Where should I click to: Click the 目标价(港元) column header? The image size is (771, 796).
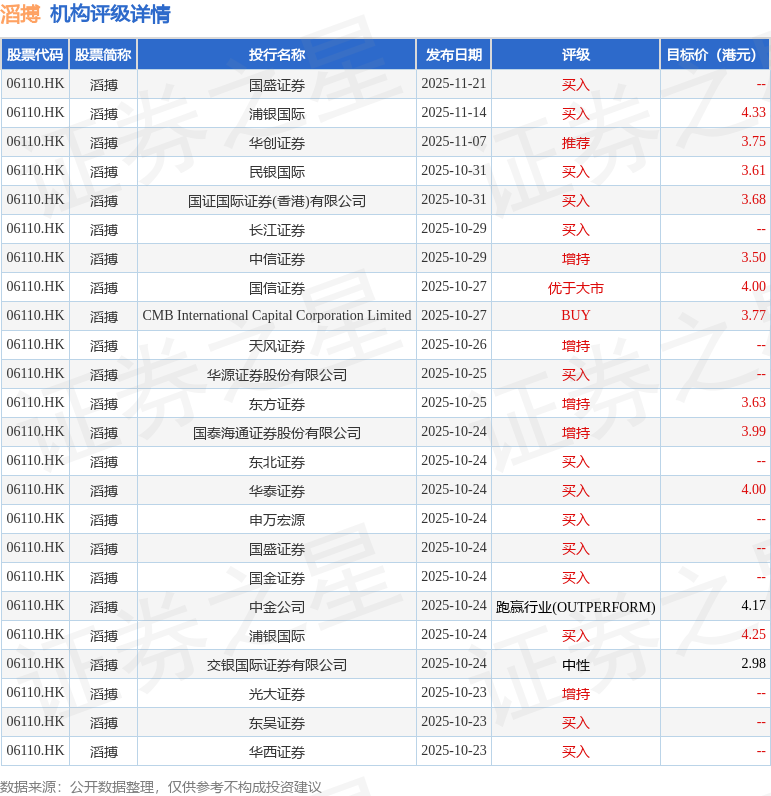tap(715, 54)
